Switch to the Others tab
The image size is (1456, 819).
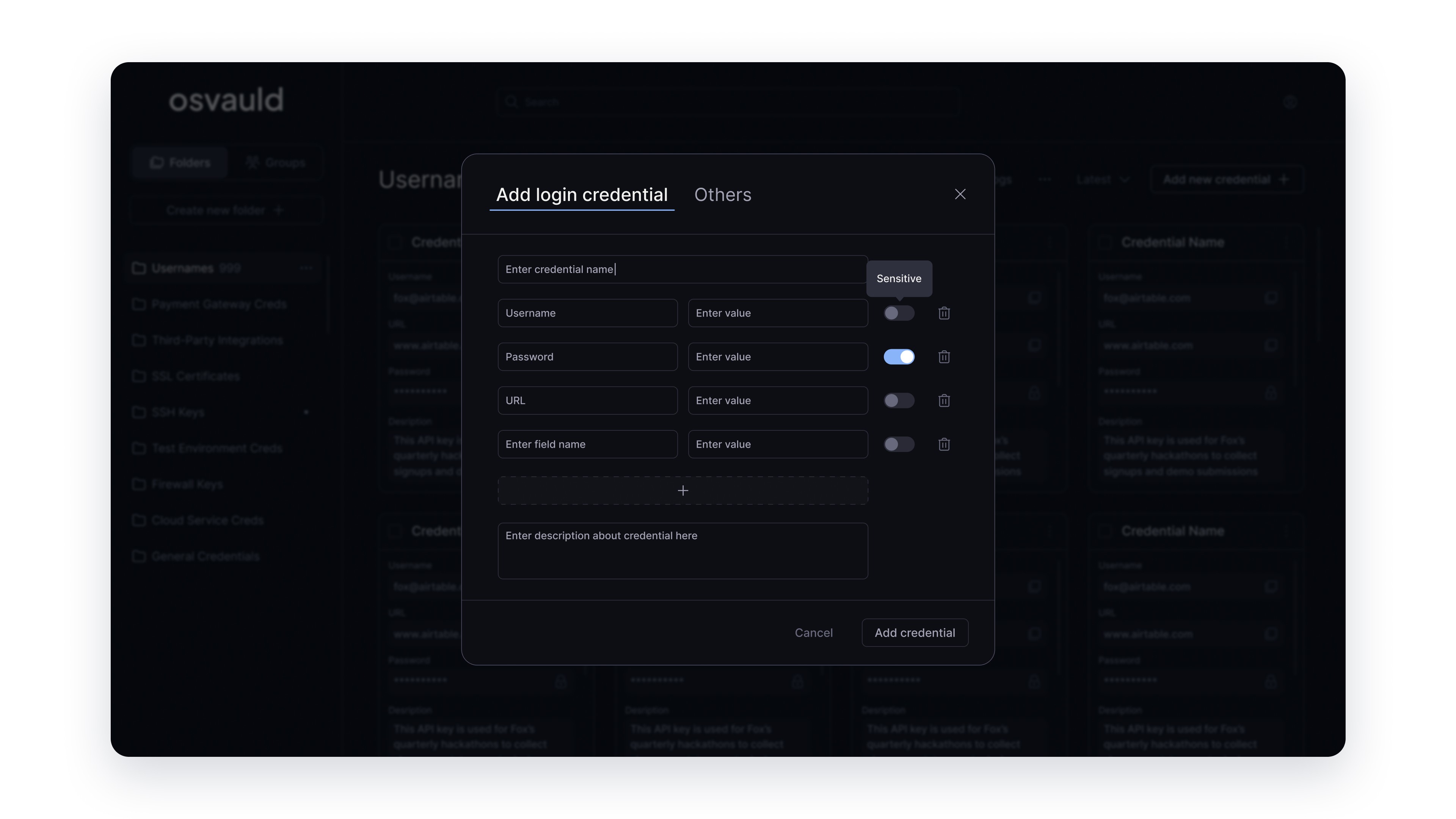pos(722,195)
